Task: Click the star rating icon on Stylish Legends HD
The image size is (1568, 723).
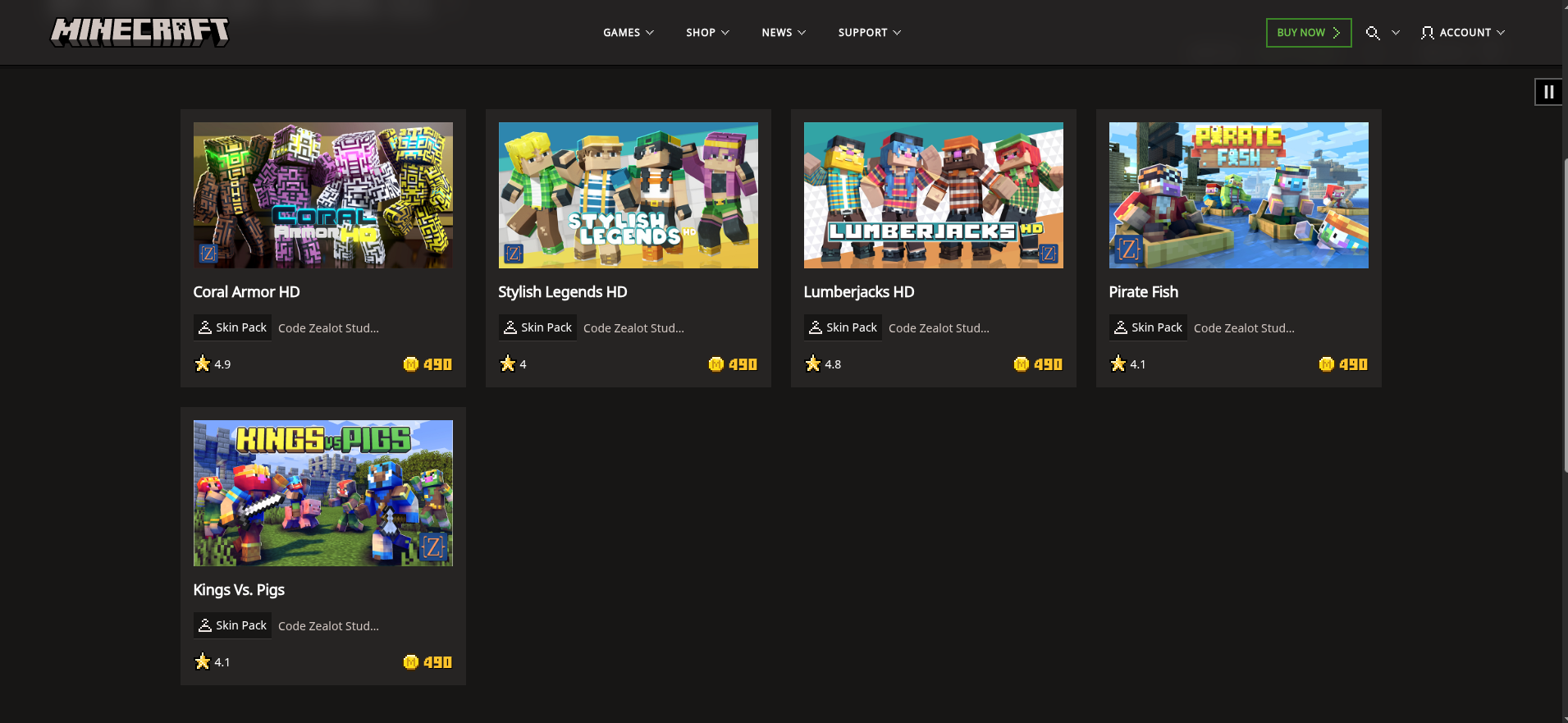Action: (x=508, y=364)
